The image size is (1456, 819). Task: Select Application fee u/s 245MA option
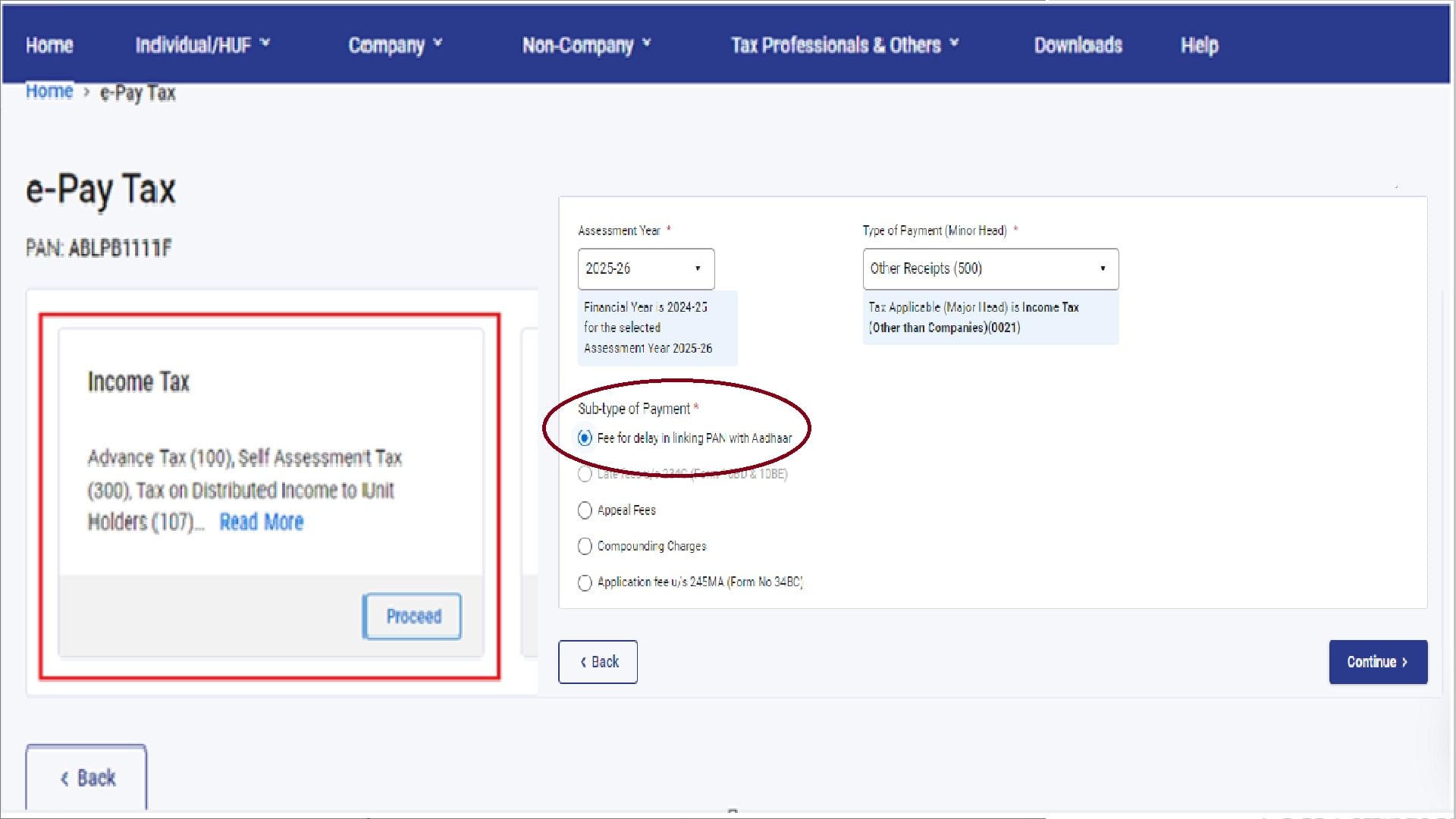585,582
